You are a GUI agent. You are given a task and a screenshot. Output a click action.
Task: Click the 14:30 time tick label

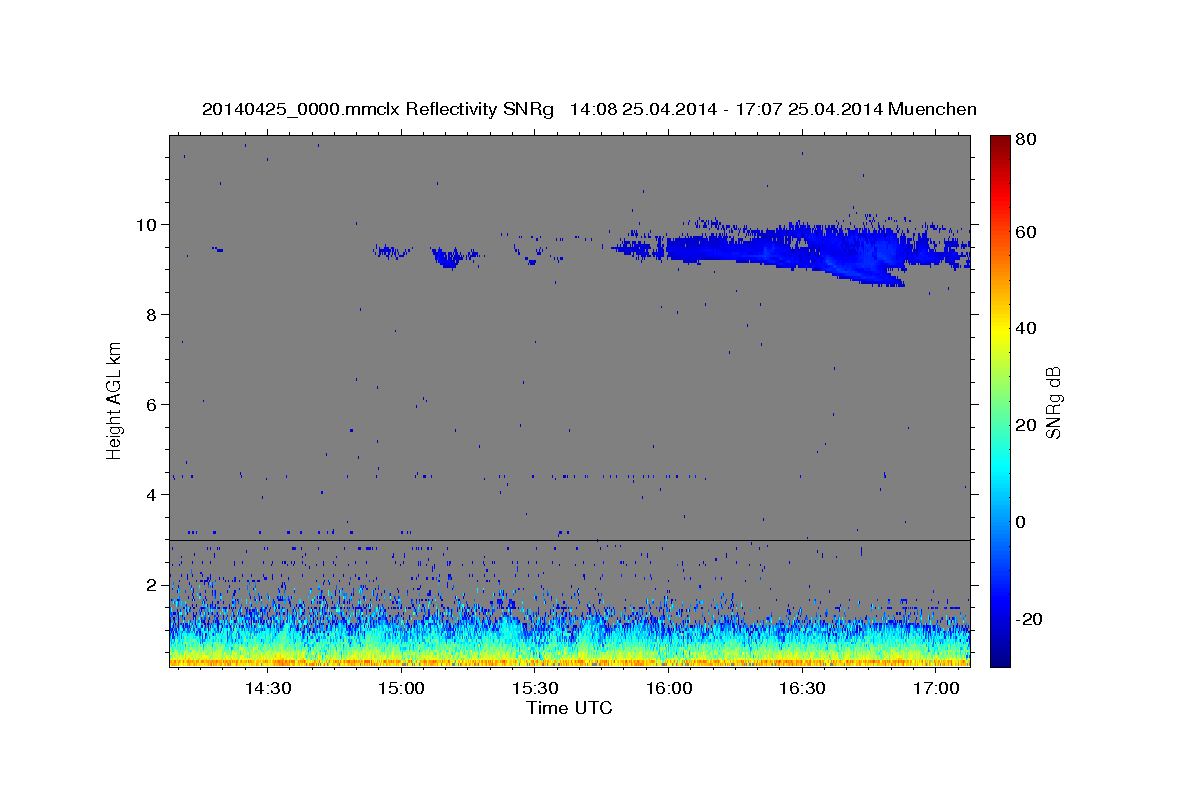pos(268,689)
